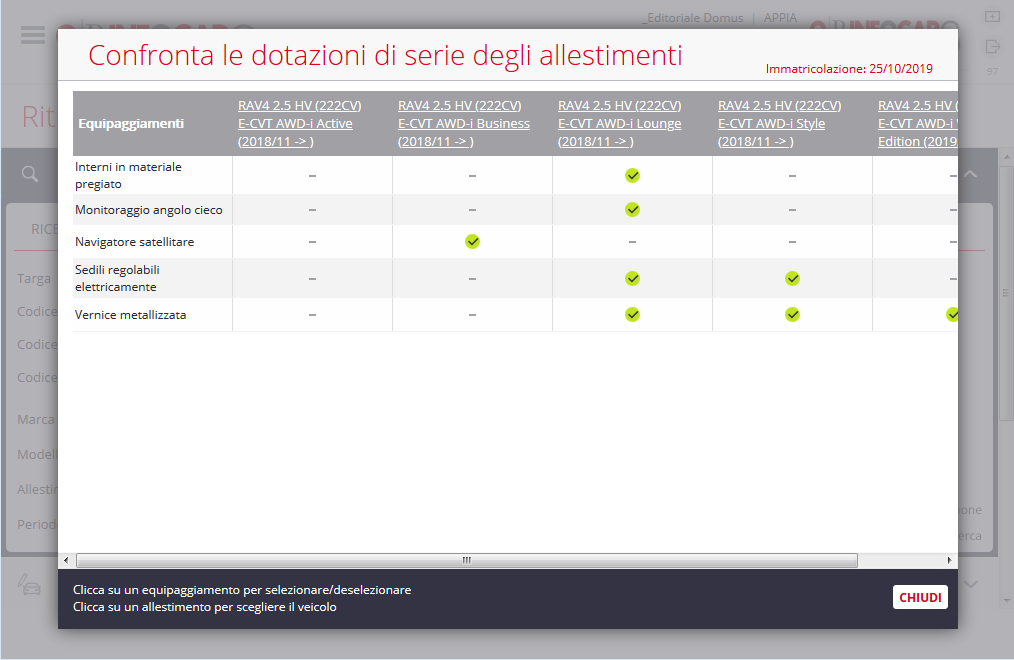Toggle Sedili regolabili elettricamente equipment selection
The height and width of the screenshot is (660, 1014).
117,278
